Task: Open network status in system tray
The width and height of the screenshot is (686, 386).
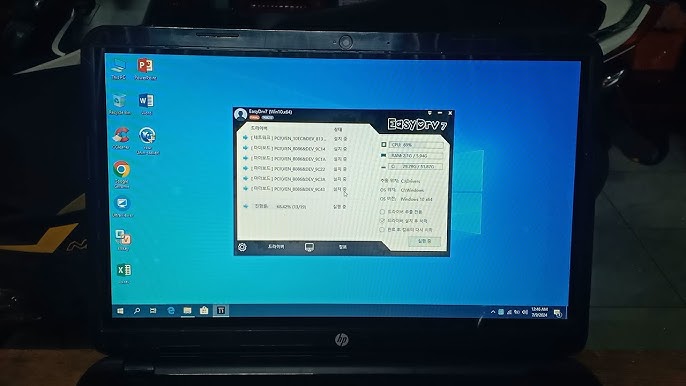Action: click(509, 312)
